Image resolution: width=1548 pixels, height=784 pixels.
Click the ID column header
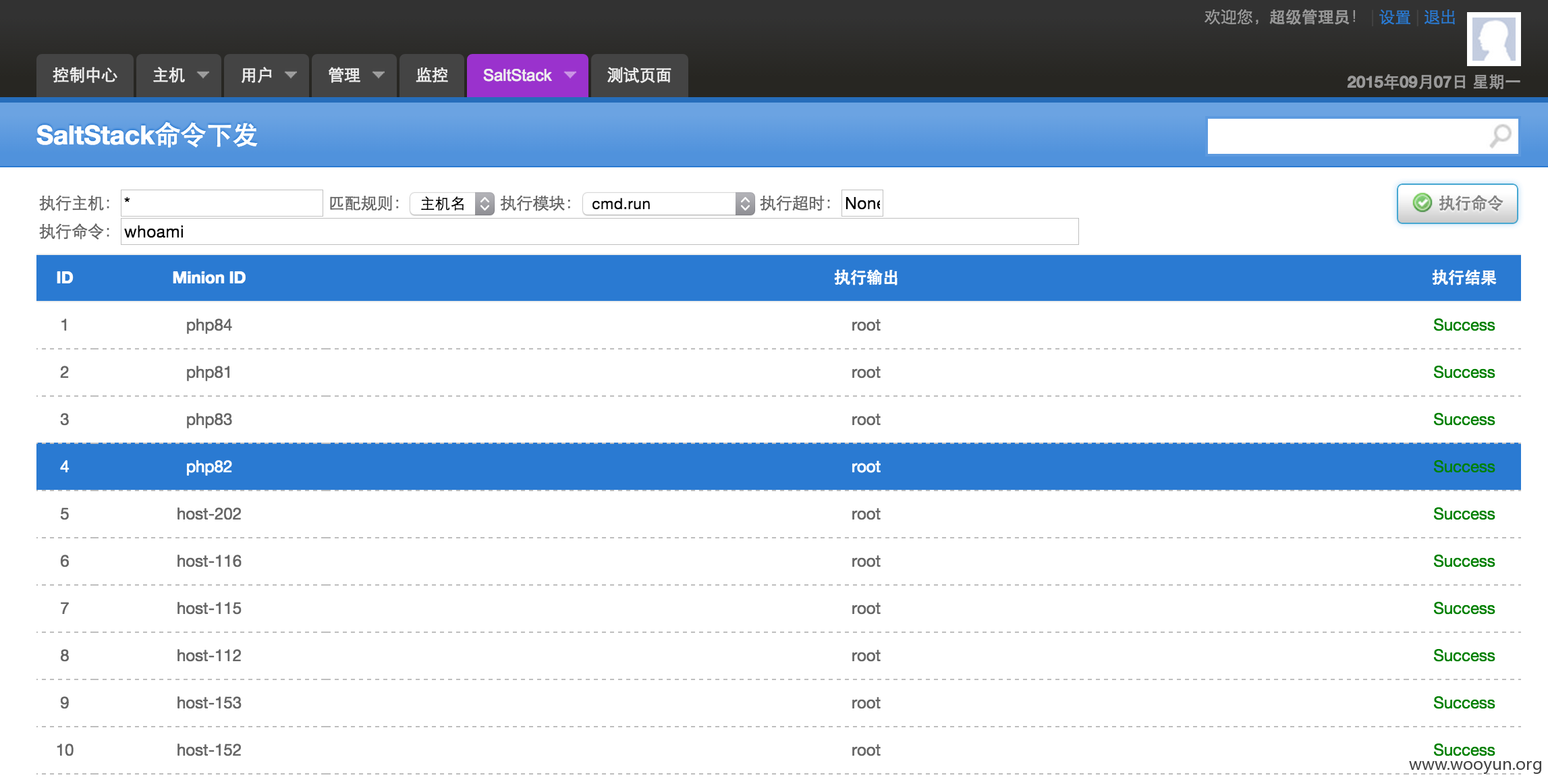pos(65,278)
